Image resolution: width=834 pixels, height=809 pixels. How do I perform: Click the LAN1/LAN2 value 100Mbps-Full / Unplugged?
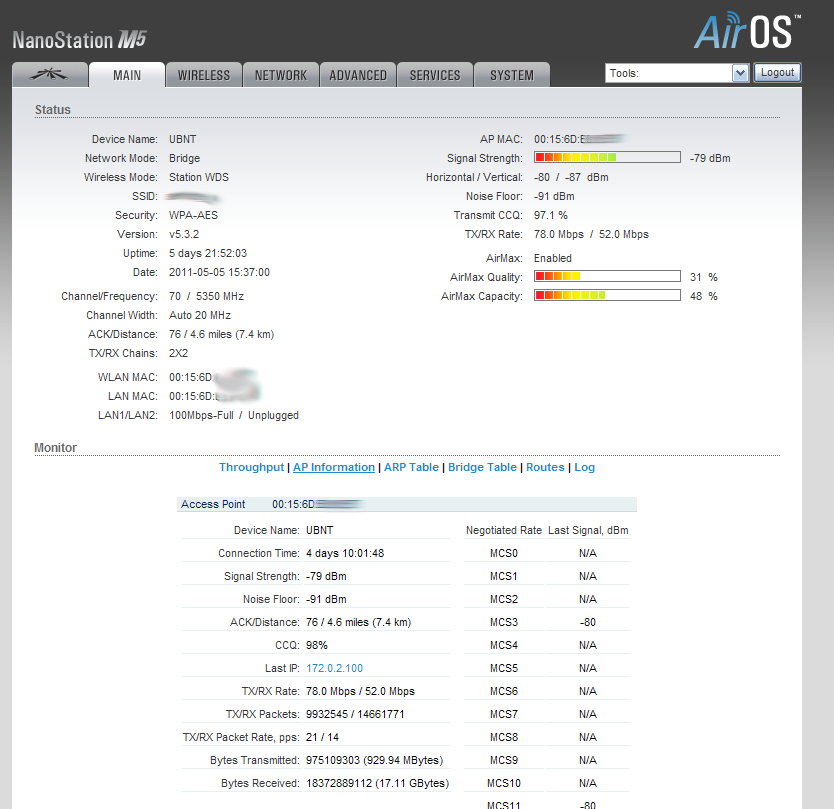click(x=234, y=415)
